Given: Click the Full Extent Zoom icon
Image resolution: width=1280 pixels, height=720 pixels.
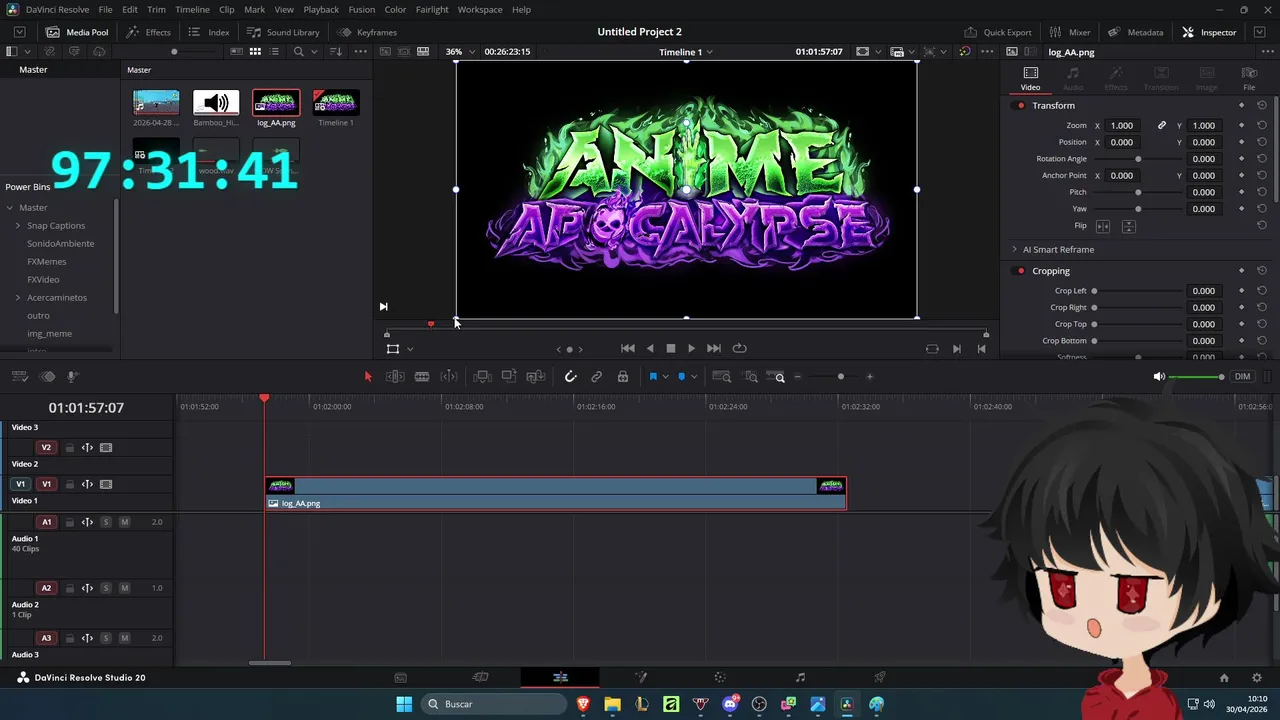Looking at the screenshot, I should click(722, 377).
